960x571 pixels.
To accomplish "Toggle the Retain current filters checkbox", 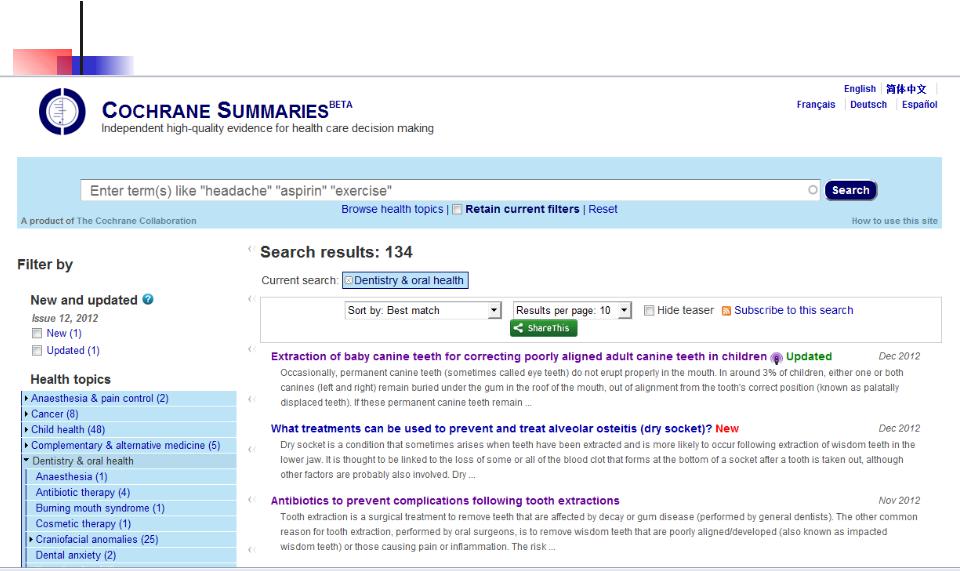I will pyautogui.click(x=457, y=209).
